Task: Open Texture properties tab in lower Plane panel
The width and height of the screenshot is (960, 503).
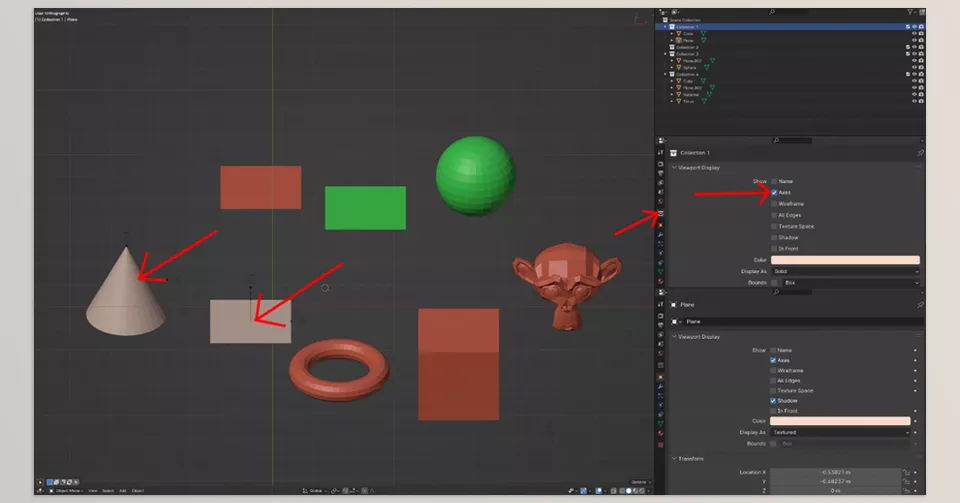Action: (x=660, y=444)
